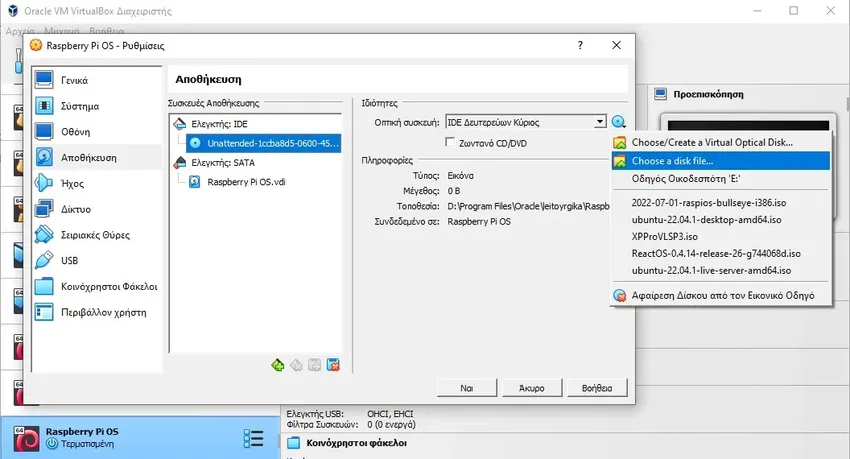850x459 pixels.
Task: Click the Raspberry Pi OS VM icon in the manager list
Action: point(27,438)
